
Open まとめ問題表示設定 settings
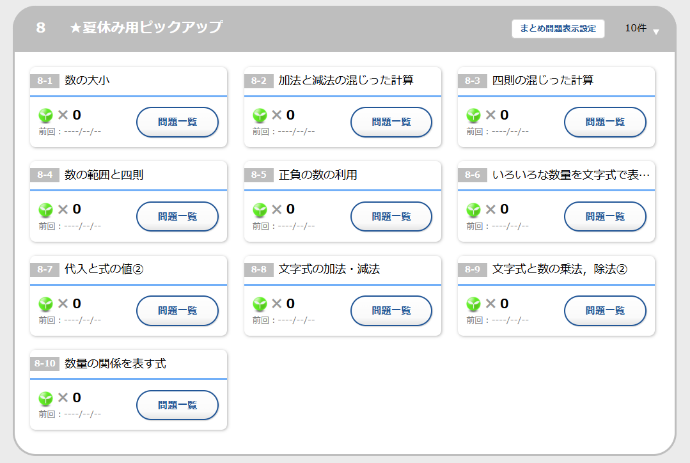click(558, 29)
